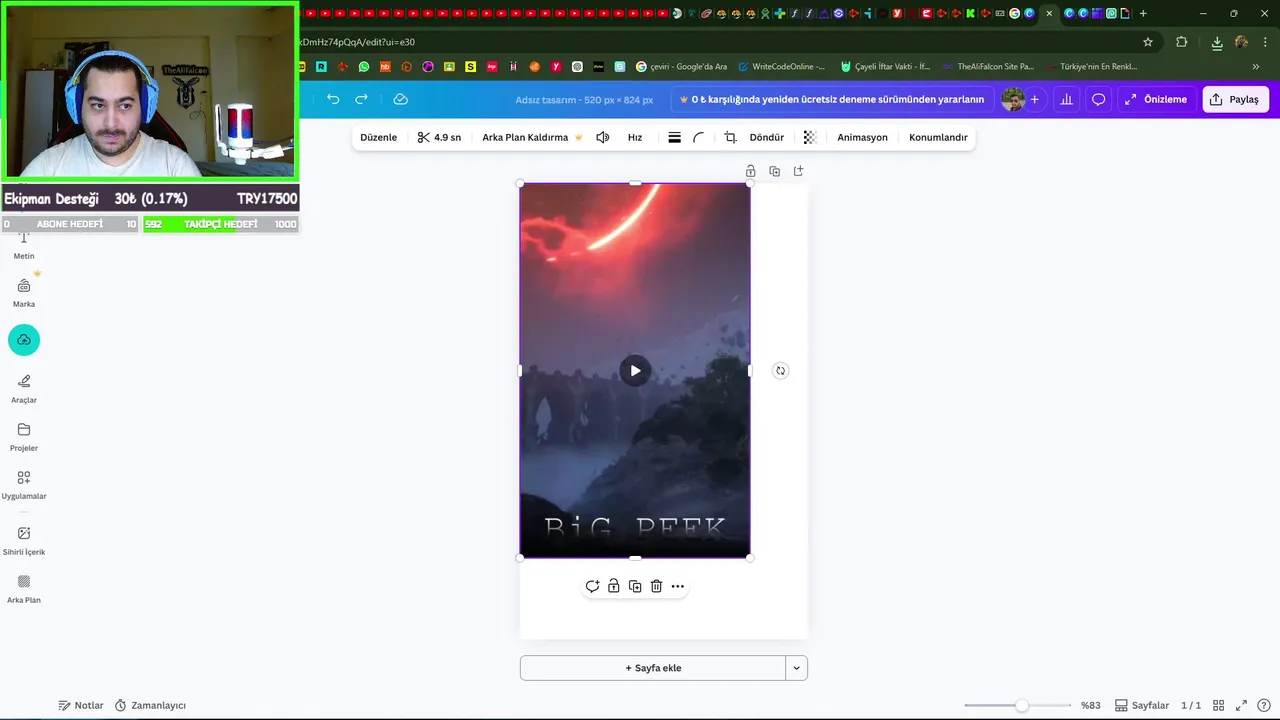Click the free trial offer banner
Image resolution: width=1280 pixels, height=720 pixels.
point(831,99)
